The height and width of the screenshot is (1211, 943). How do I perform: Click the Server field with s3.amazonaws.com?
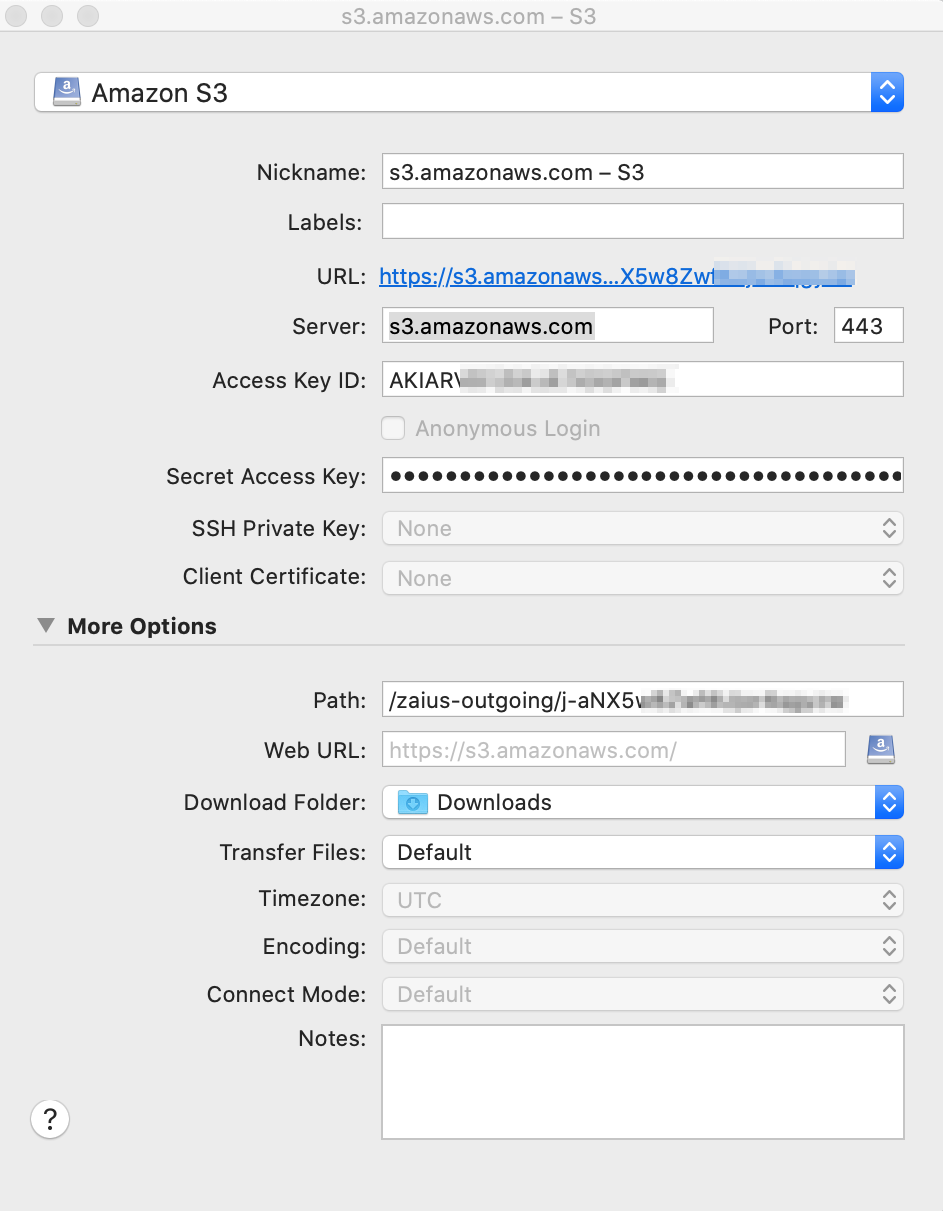pyautogui.click(x=548, y=326)
